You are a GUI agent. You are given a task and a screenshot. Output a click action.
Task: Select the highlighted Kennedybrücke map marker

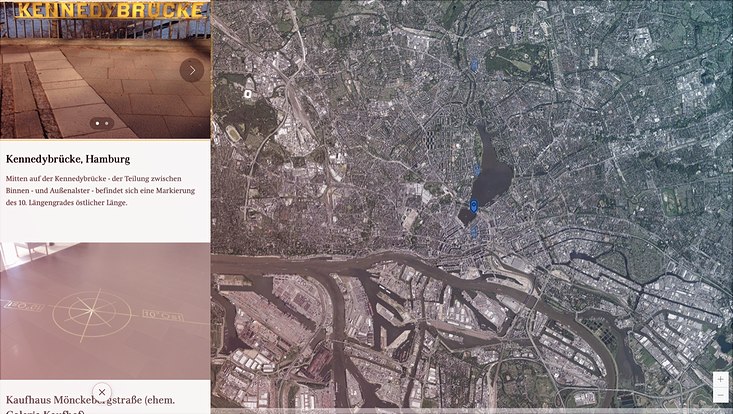pyautogui.click(x=474, y=206)
